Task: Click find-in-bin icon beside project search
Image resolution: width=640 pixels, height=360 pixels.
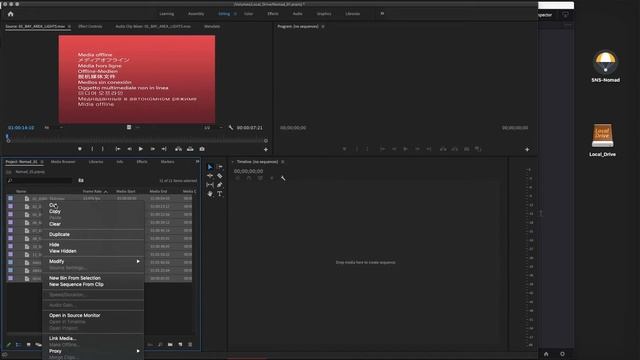Action: coord(81,180)
